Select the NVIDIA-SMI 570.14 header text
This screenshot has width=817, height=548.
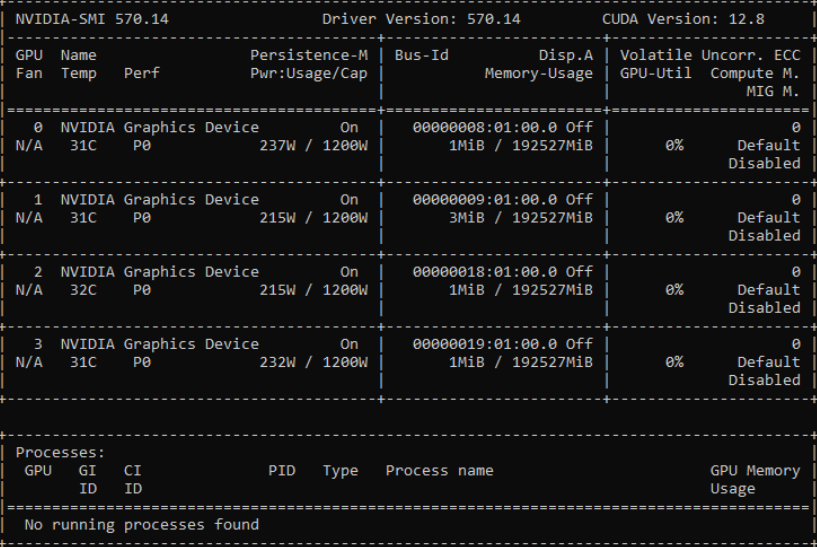pos(92,19)
